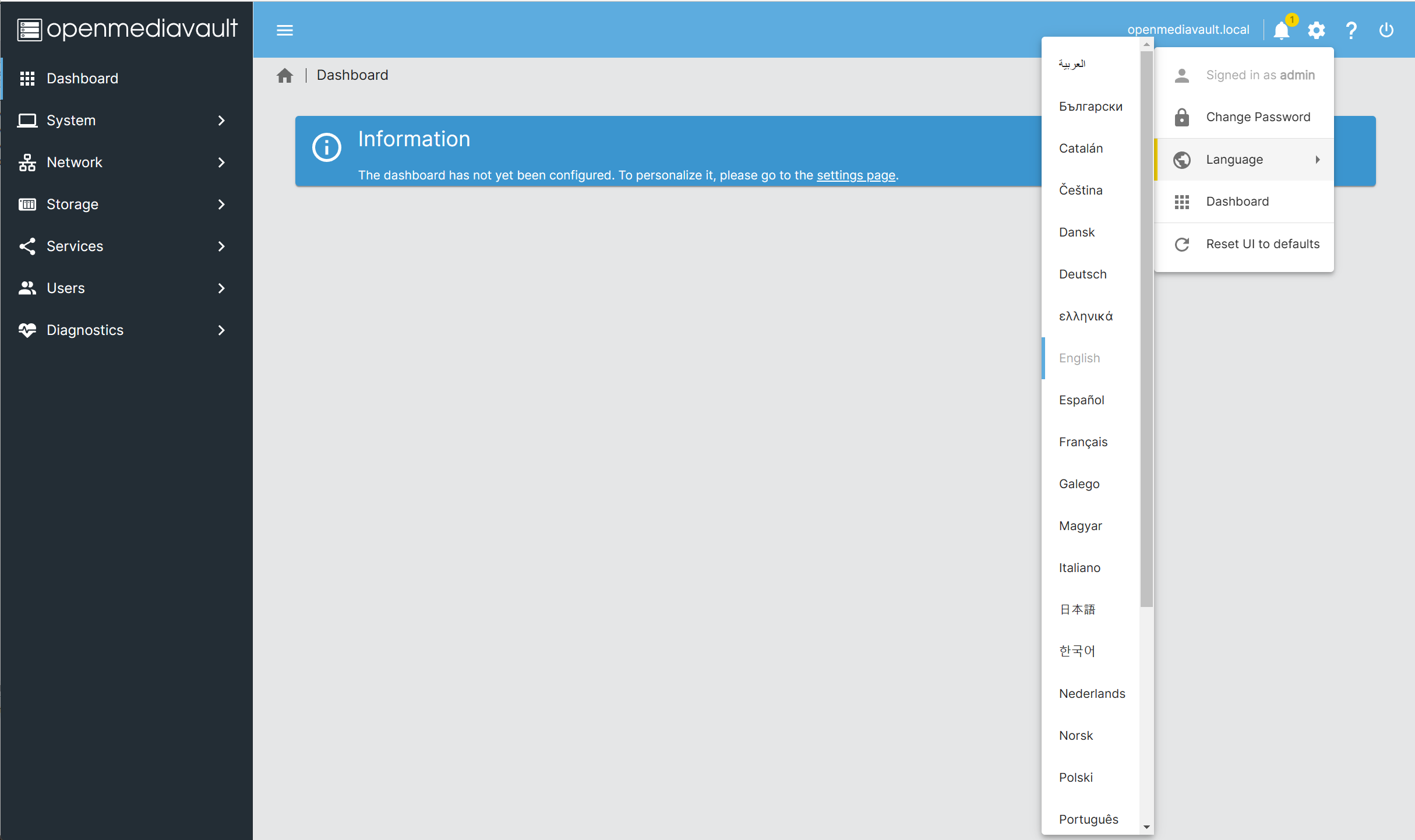Select the Arabic language entry

coord(1091,64)
